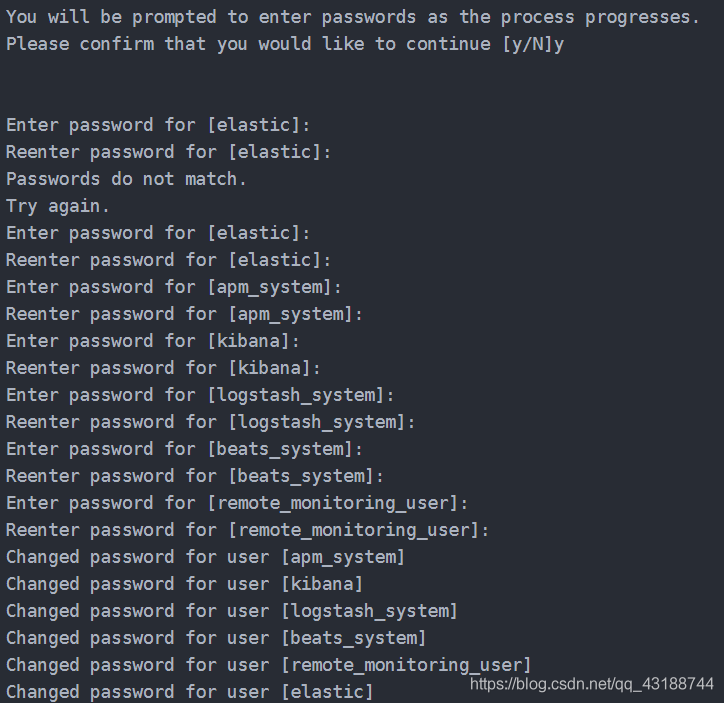Click "Changed password for user [beats_system]" line
Image resolution: width=724 pixels, height=703 pixels.
point(216,638)
